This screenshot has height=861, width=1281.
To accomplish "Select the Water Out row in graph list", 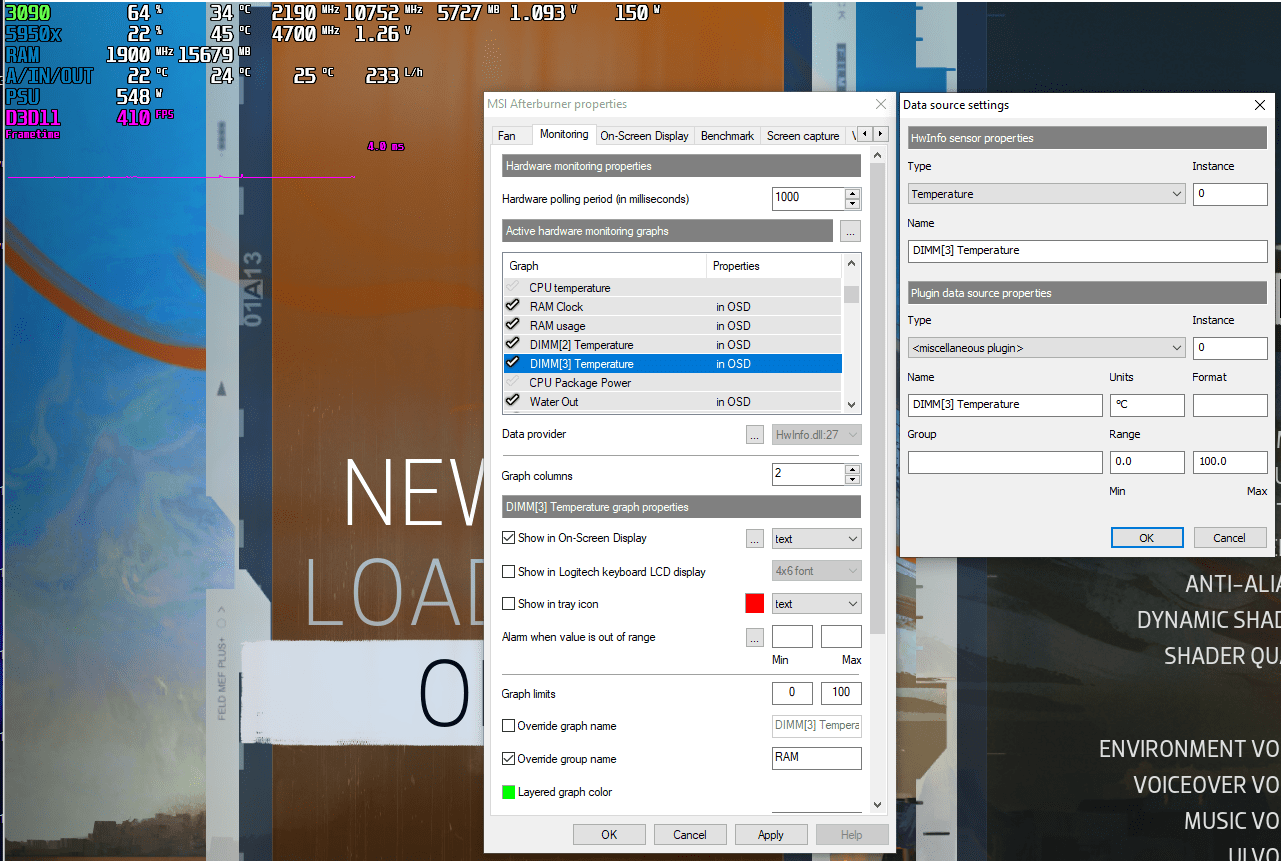I will 672,402.
